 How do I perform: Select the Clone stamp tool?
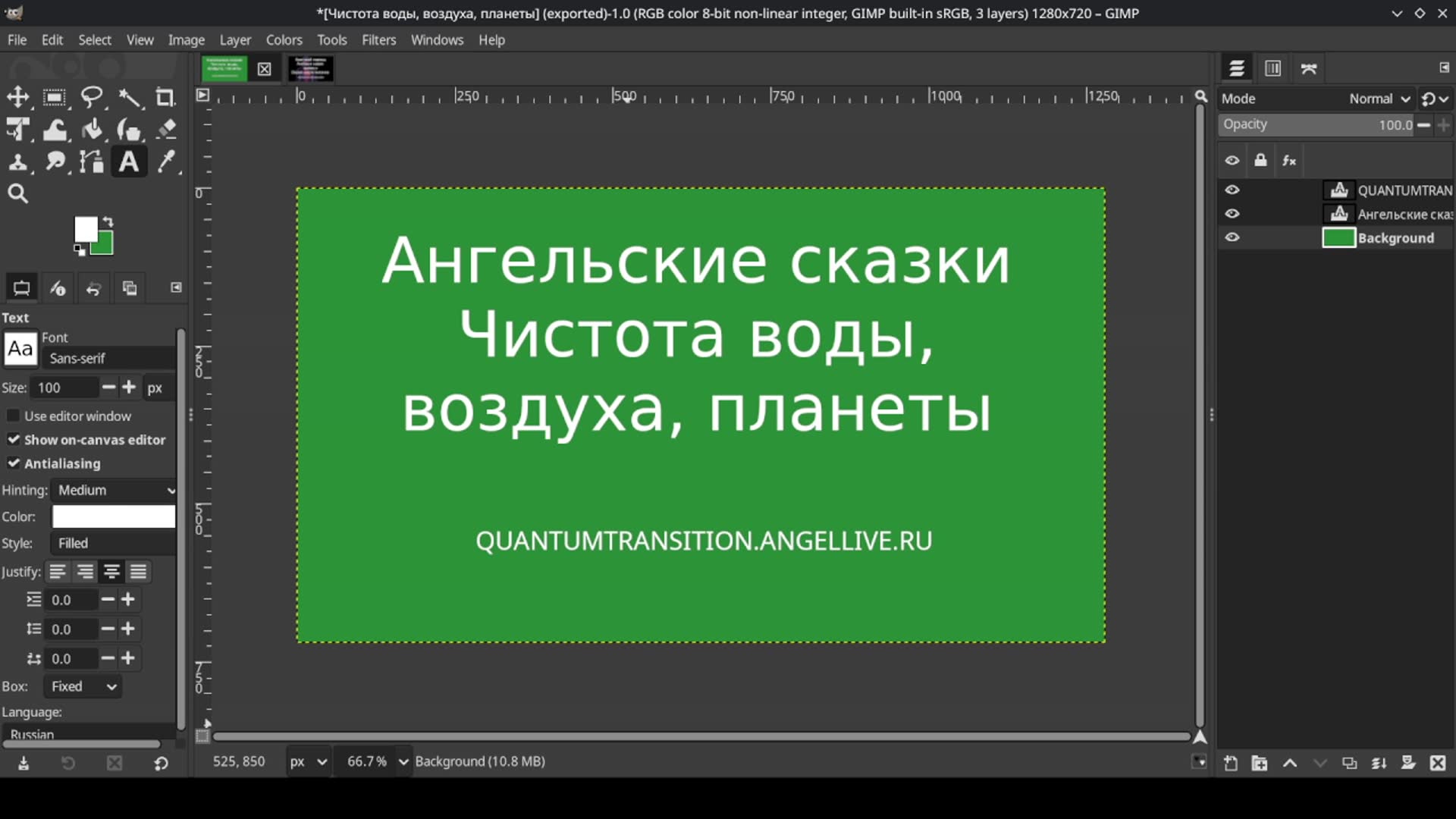point(17,162)
